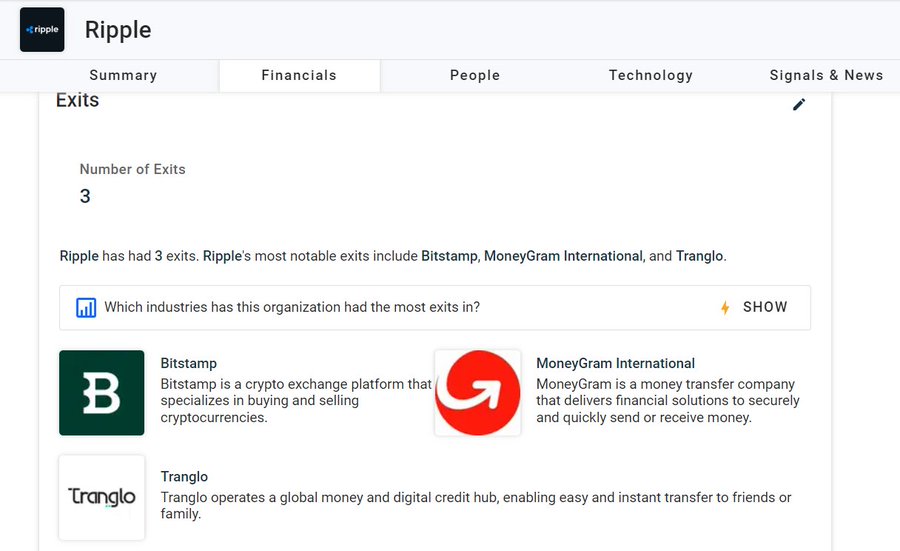900x551 pixels.
Task: Click the question about industries with most exits
Action: coord(292,307)
